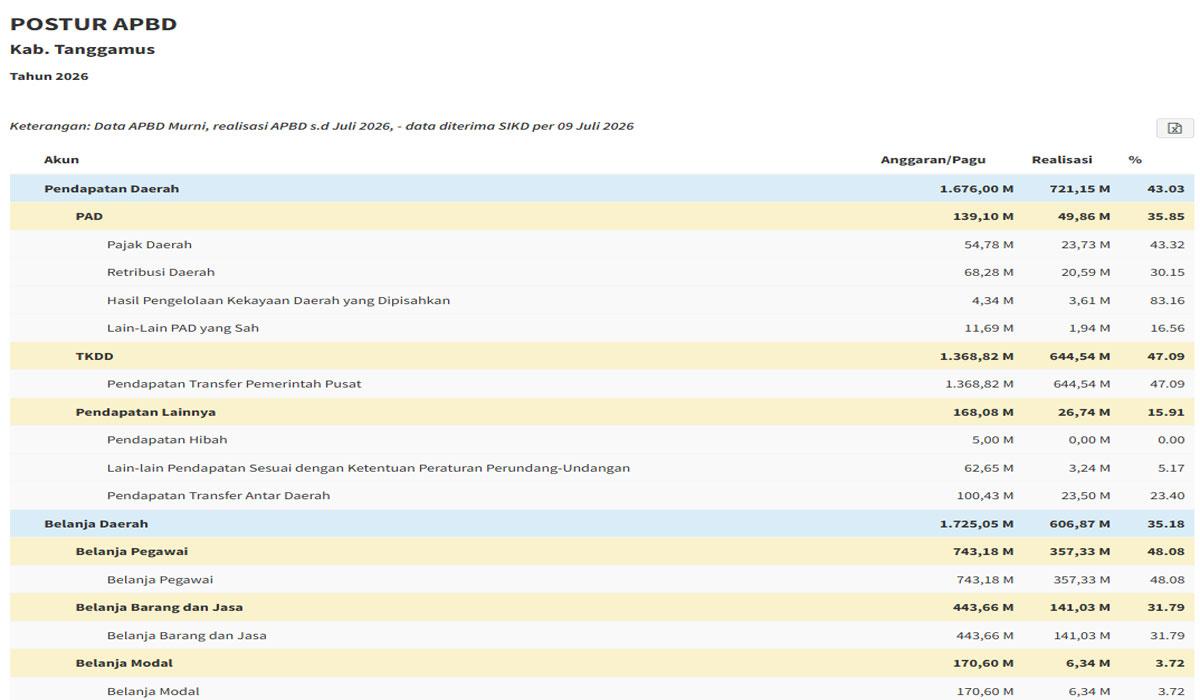This screenshot has height=700, width=1200.
Task: Click Pendapatan Hibah budget 5,00 M
Action: (x=991, y=441)
